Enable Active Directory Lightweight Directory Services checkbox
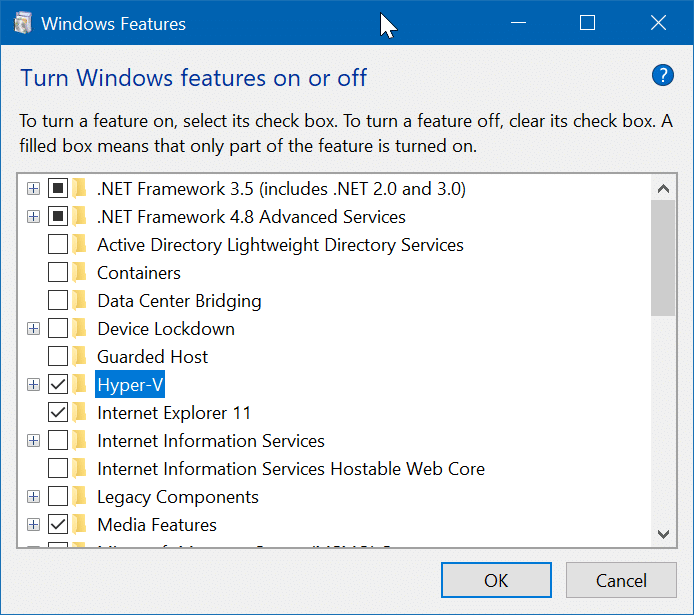Viewport: 694px width, 615px height. click(58, 244)
